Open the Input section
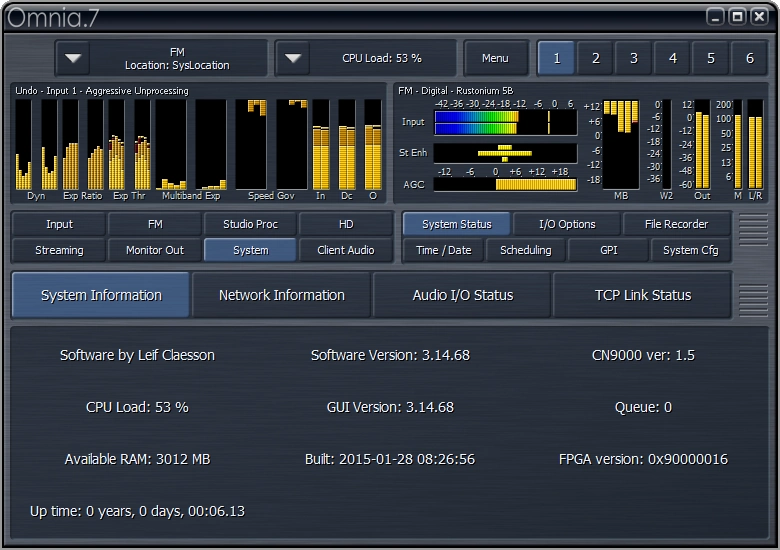780x550 pixels. pyautogui.click(x=59, y=224)
